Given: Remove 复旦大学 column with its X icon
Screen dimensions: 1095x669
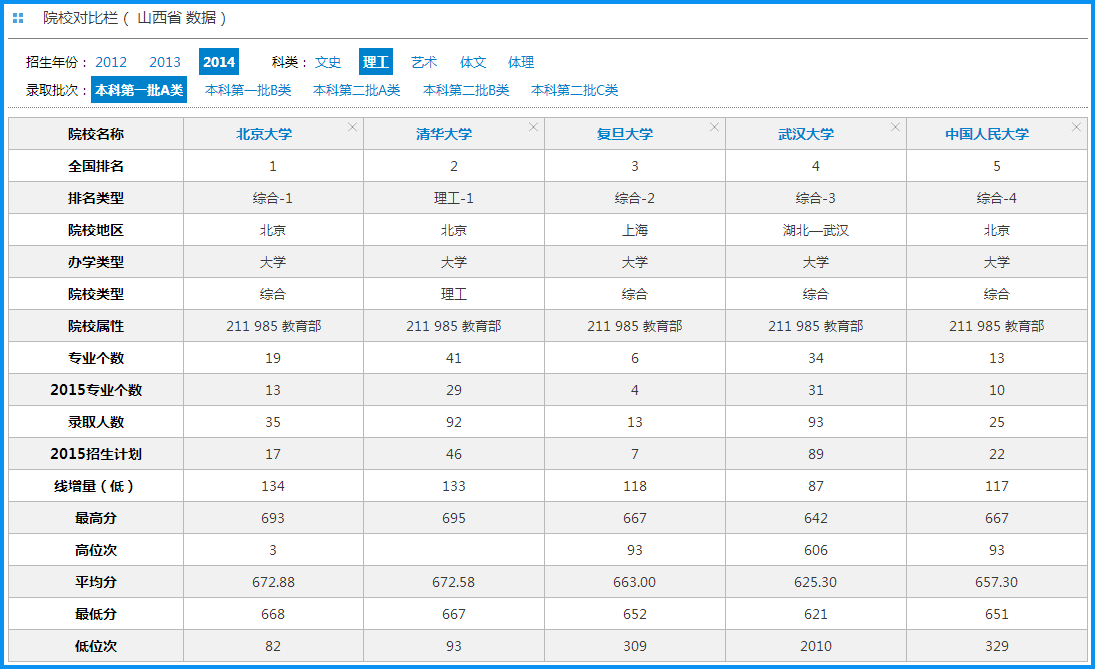Looking at the screenshot, I should coord(715,127).
